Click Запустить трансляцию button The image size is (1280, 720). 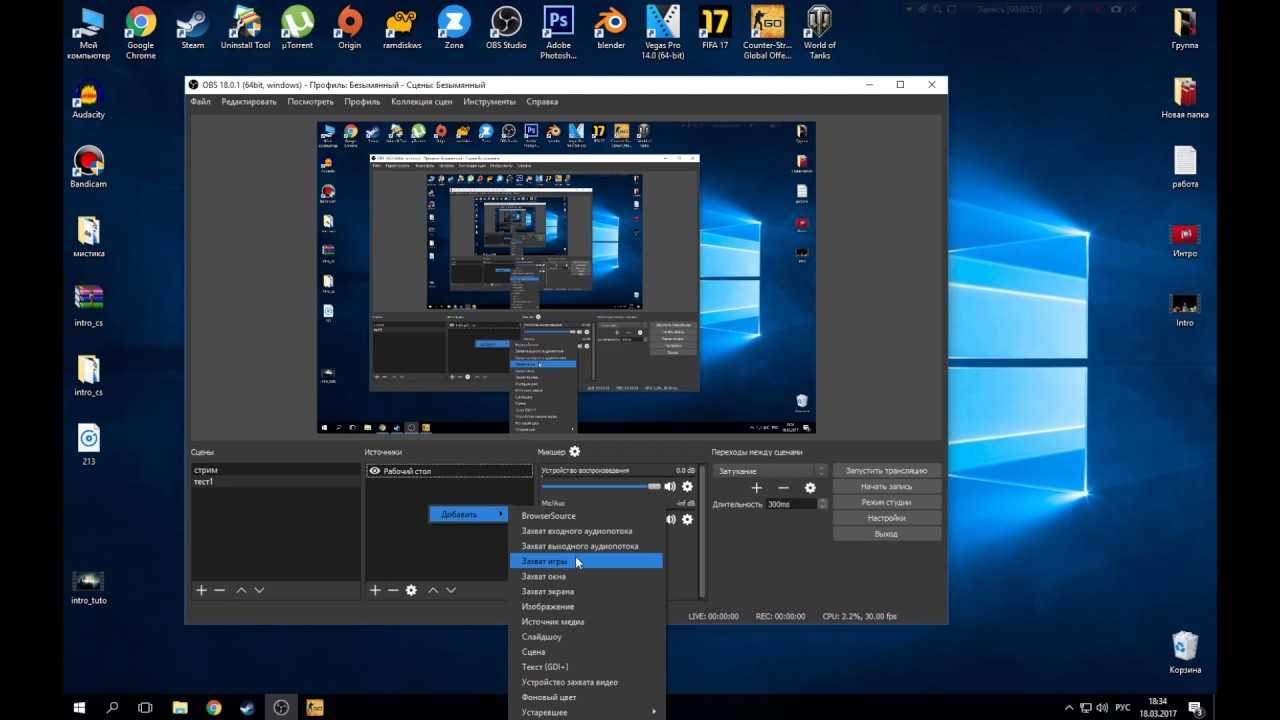click(x=886, y=471)
